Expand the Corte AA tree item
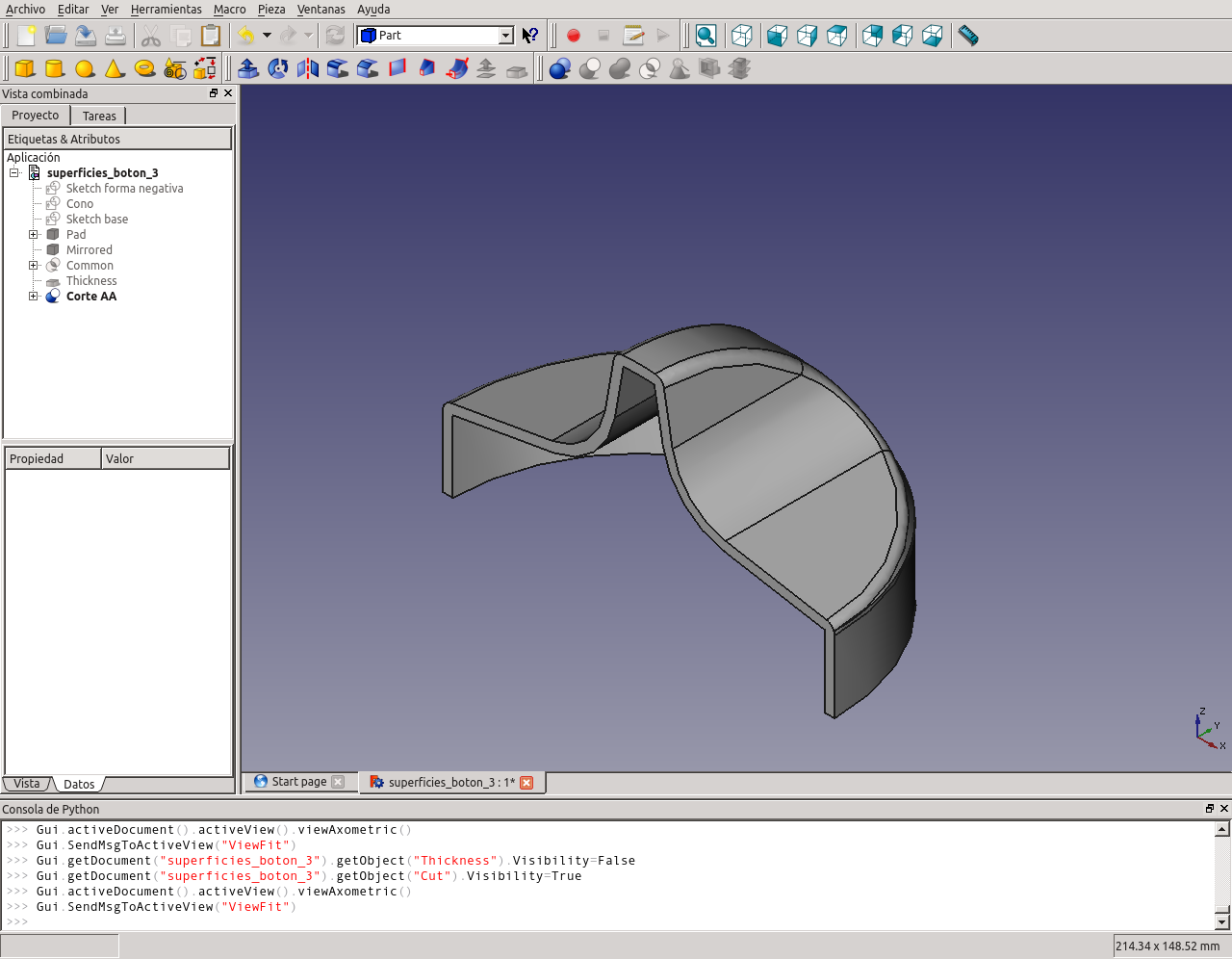1232x959 pixels. (34, 297)
